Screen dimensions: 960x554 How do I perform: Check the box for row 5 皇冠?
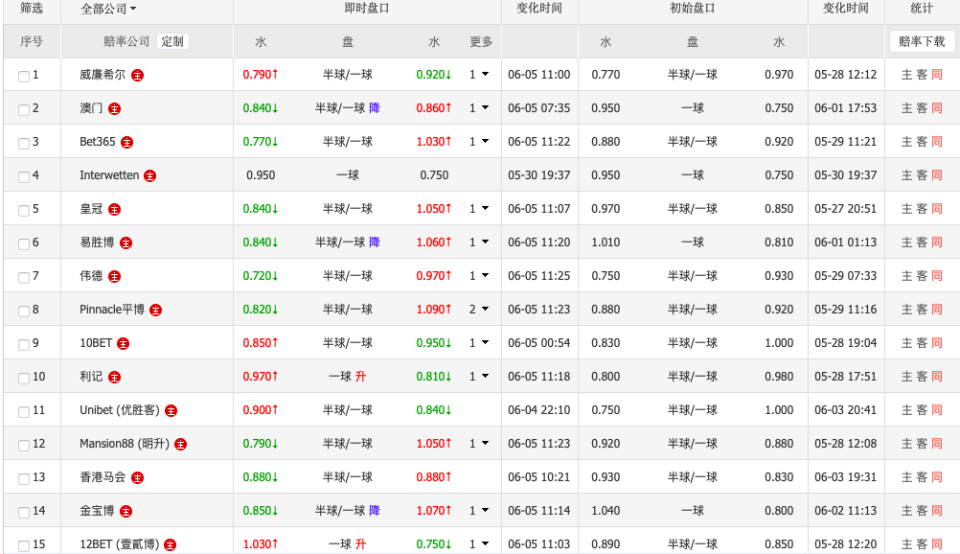pyautogui.click(x=24, y=211)
